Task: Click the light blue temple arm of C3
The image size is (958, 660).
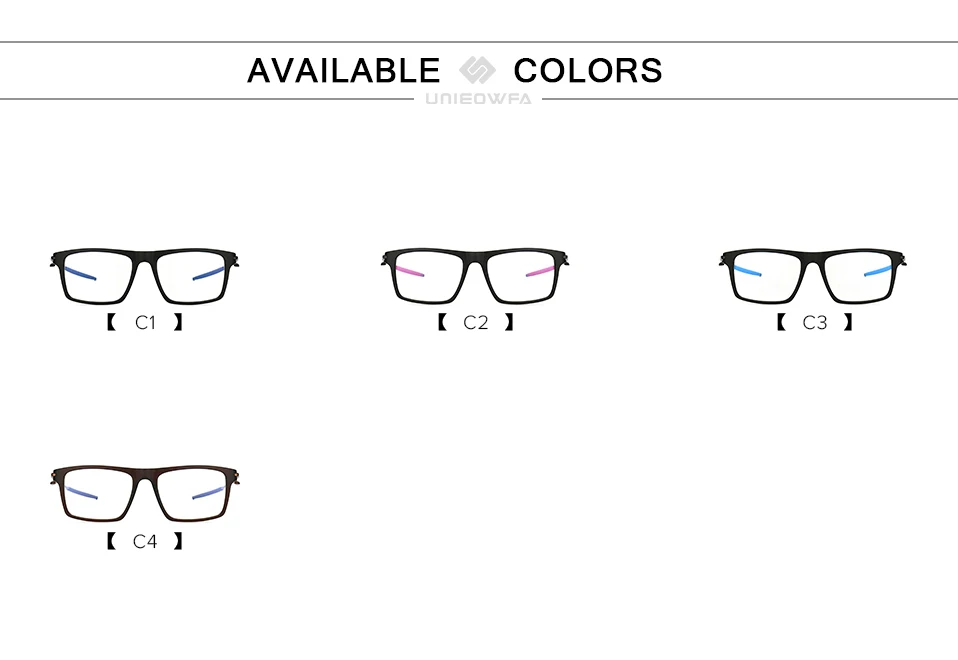Action: [x=747, y=271]
